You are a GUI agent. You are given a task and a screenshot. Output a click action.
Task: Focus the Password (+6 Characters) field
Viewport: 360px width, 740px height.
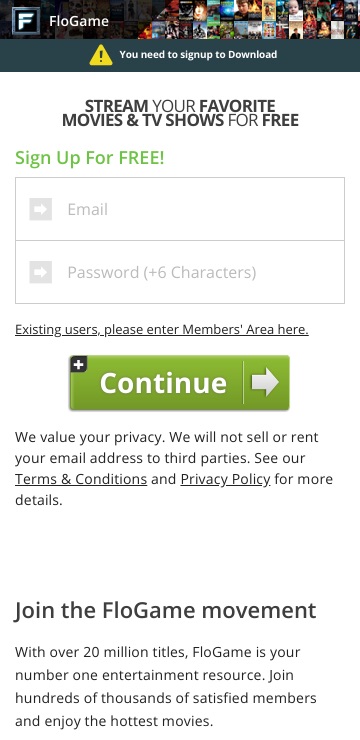(180, 272)
